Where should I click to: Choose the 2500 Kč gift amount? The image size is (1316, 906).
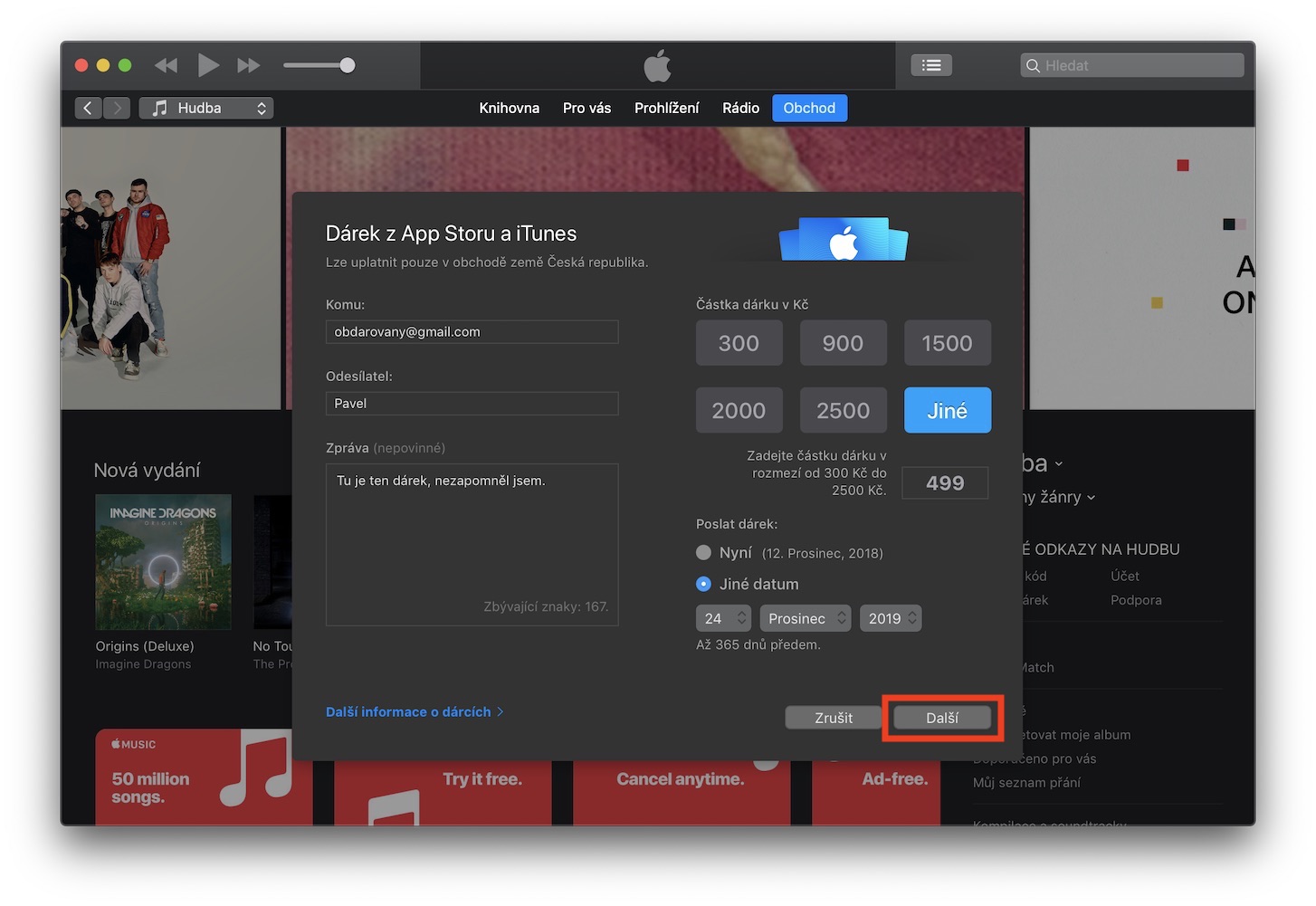tap(843, 410)
